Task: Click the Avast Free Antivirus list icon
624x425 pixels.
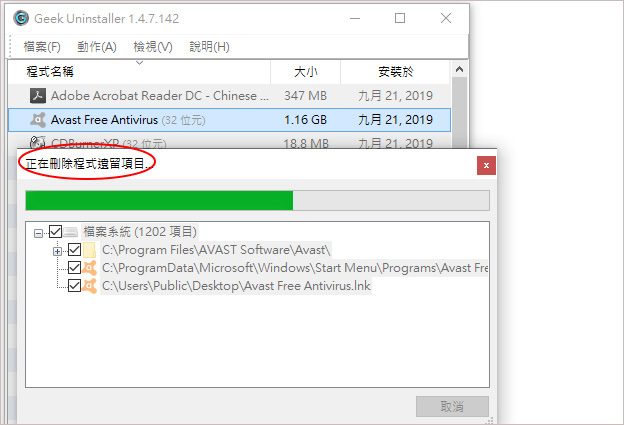Action: [38, 119]
